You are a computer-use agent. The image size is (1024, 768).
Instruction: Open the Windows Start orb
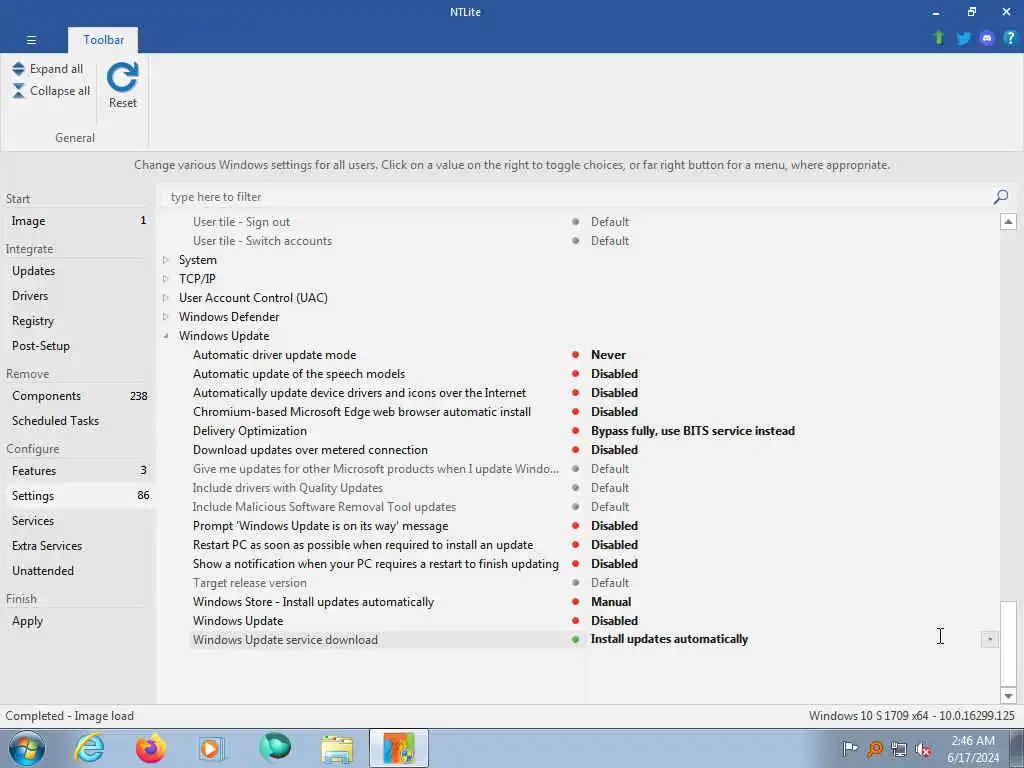pyautogui.click(x=27, y=748)
